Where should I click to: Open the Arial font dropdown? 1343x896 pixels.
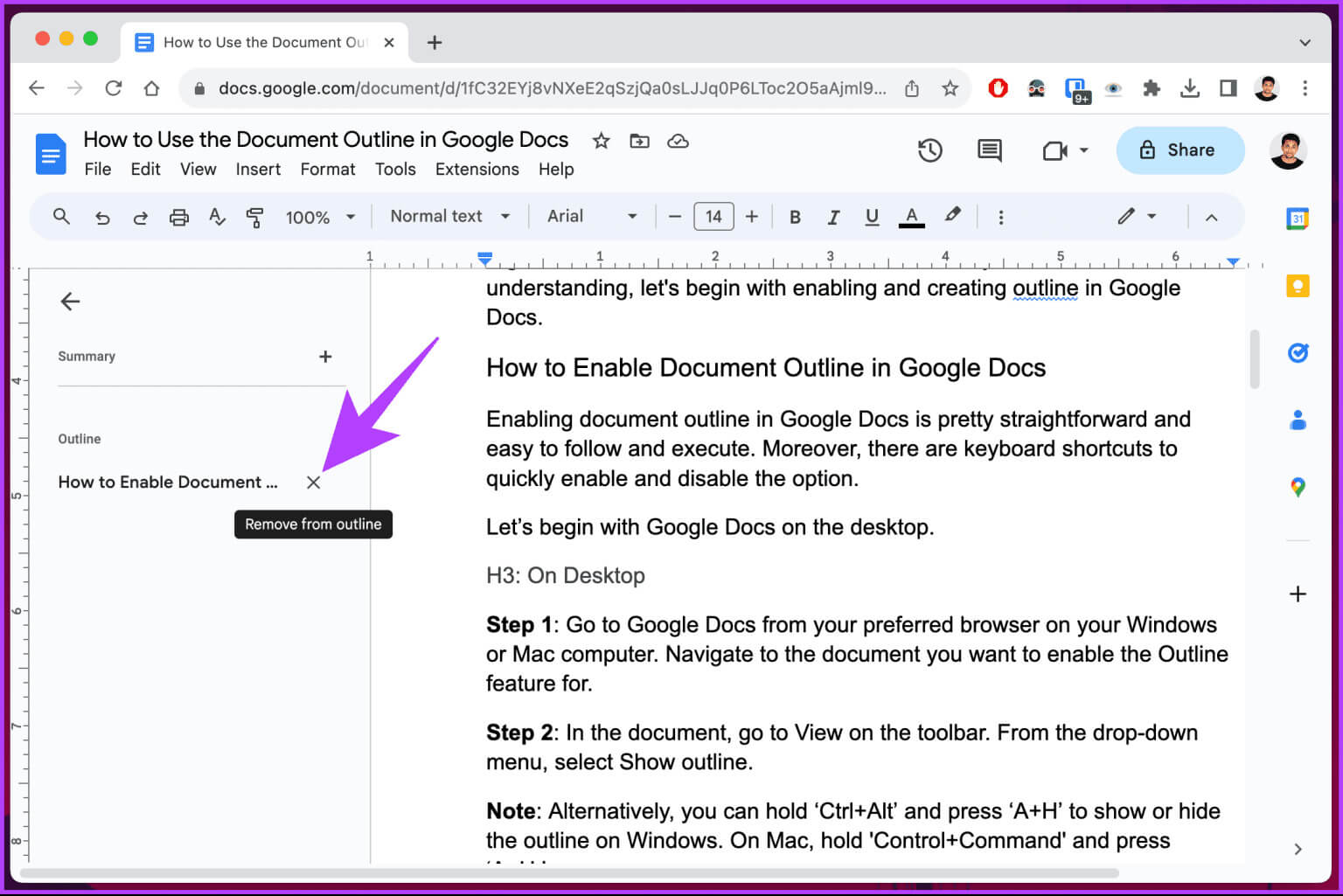coord(591,216)
